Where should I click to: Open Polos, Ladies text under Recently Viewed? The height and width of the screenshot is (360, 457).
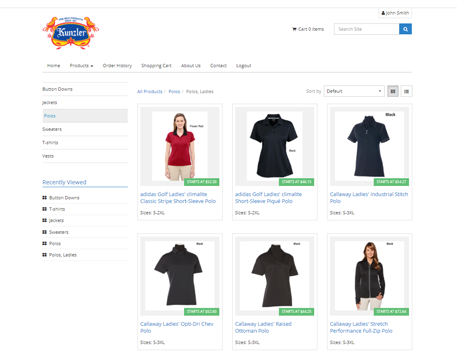[x=63, y=255]
